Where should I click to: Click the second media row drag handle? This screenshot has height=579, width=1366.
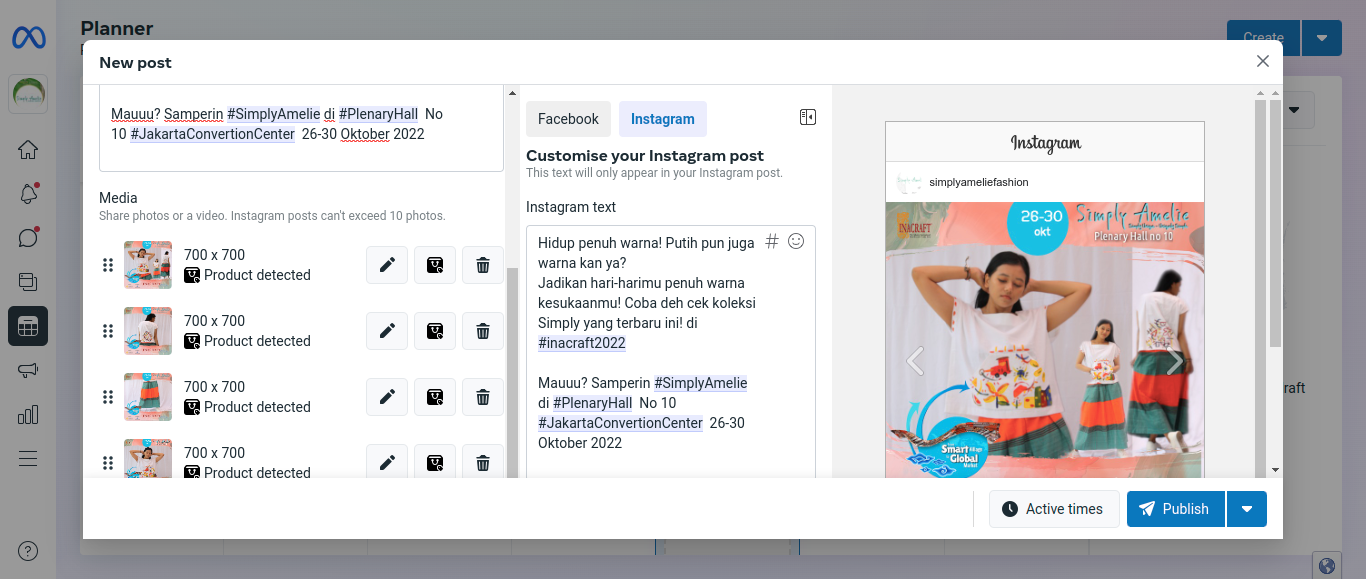(x=108, y=331)
